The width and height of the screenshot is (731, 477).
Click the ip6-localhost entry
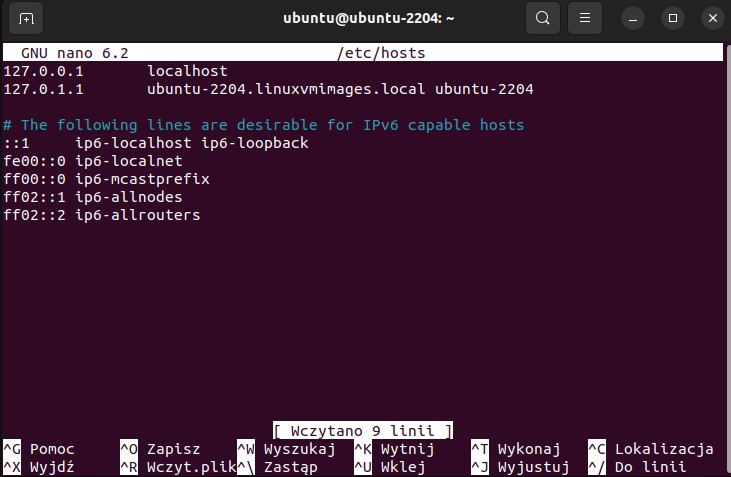tap(133, 143)
